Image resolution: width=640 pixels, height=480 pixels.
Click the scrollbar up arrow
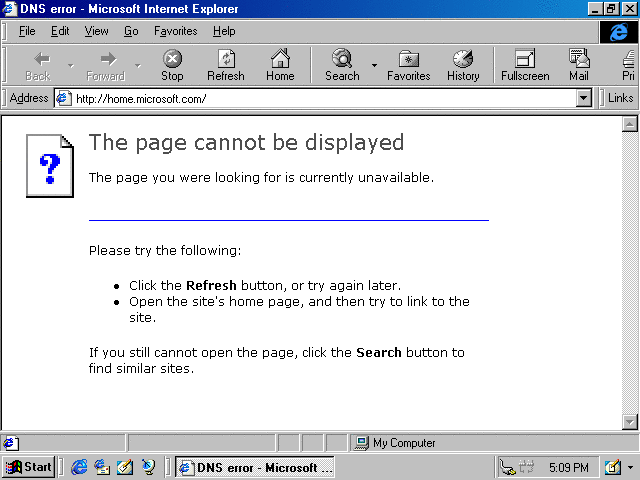tap(629, 124)
